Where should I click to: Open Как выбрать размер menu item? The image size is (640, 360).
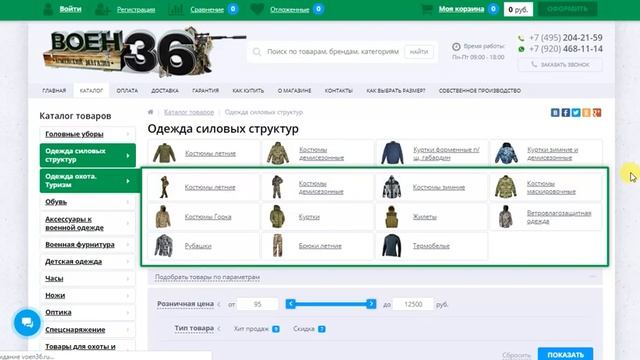[396, 91]
